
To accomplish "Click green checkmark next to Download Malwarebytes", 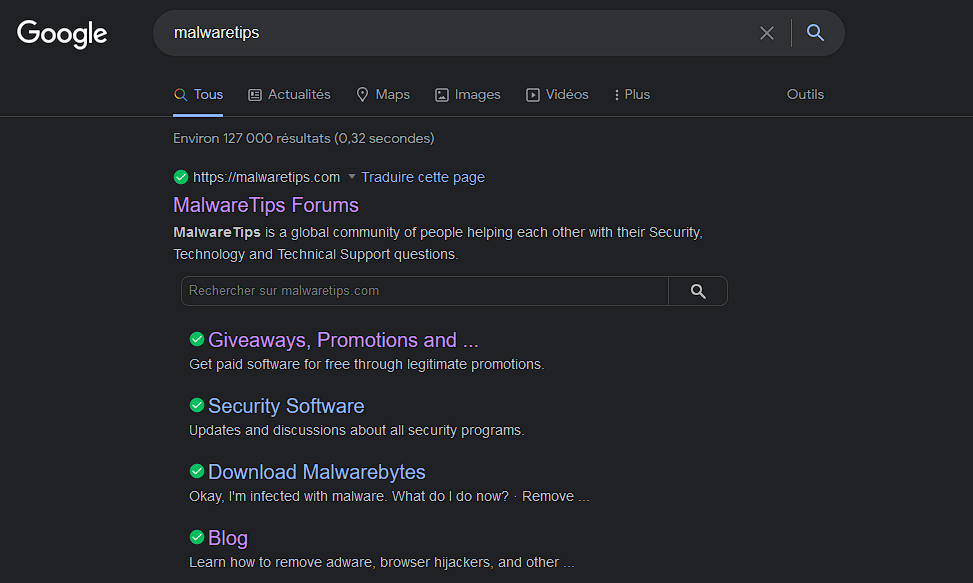I will (197, 471).
